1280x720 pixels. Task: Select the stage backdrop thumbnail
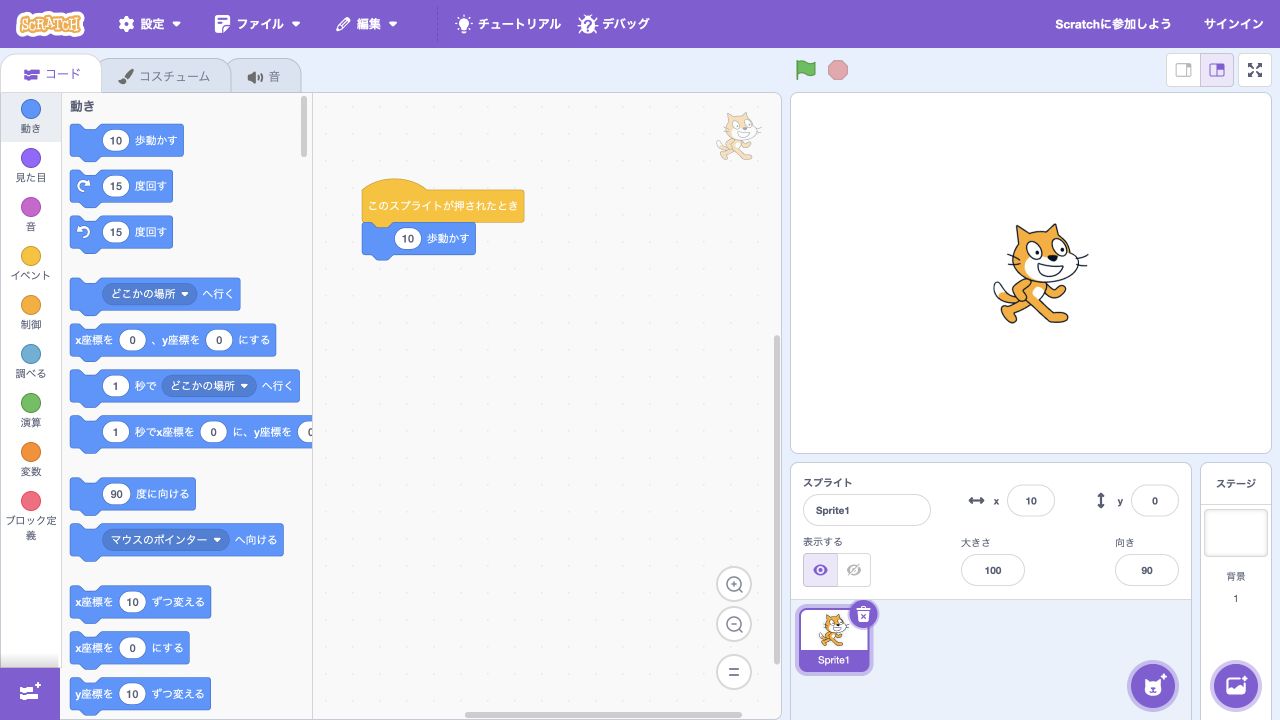coord(1235,532)
